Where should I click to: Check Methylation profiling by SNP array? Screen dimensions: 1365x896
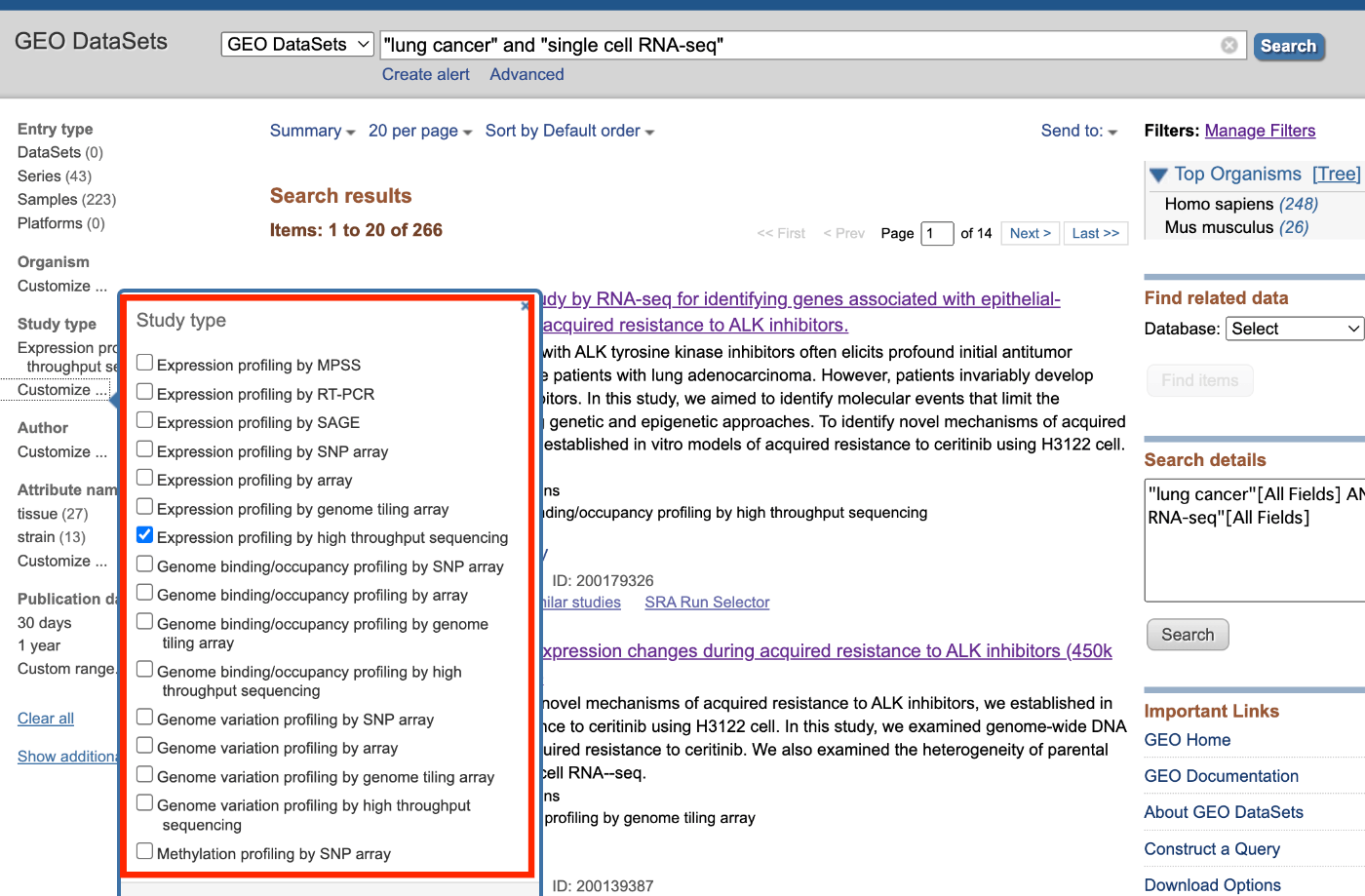point(144,851)
